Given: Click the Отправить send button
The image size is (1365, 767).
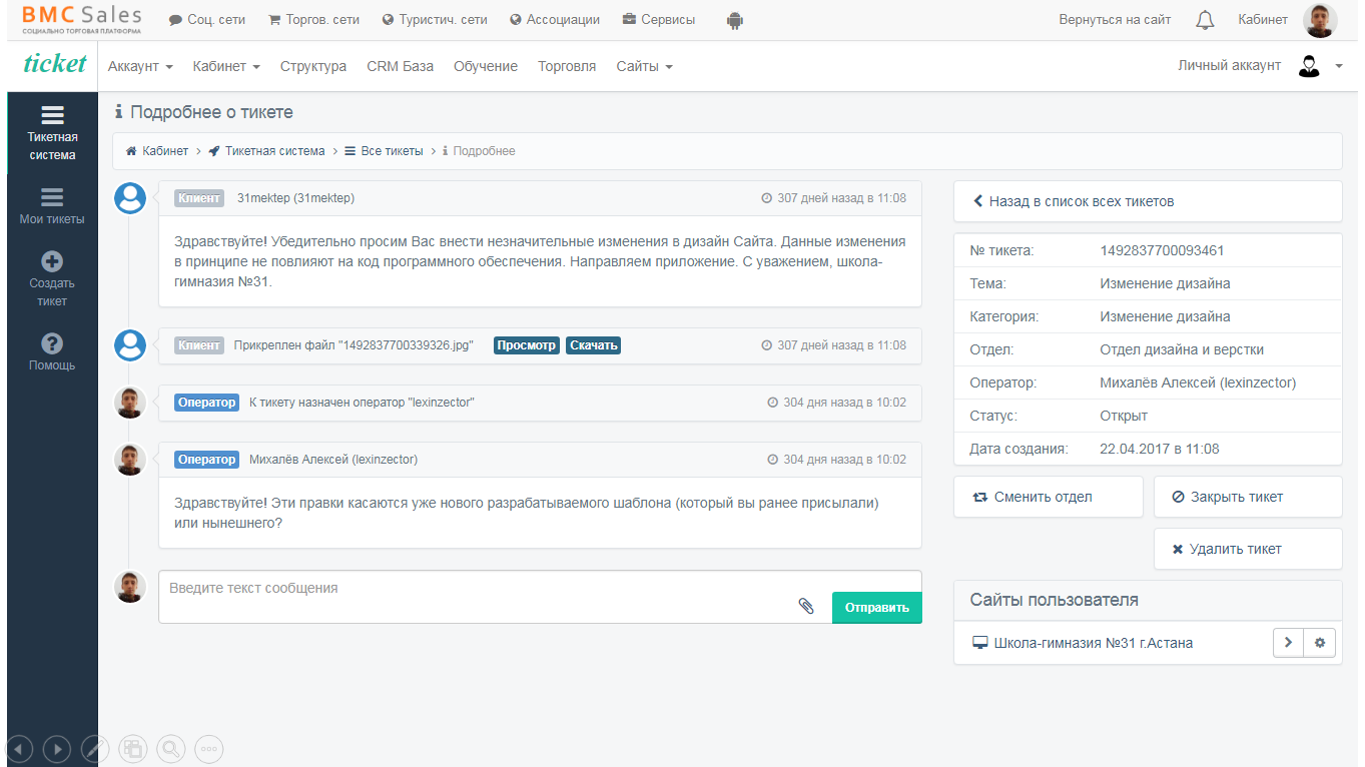Looking at the screenshot, I should pyautogui.click(x=876, y=607).
